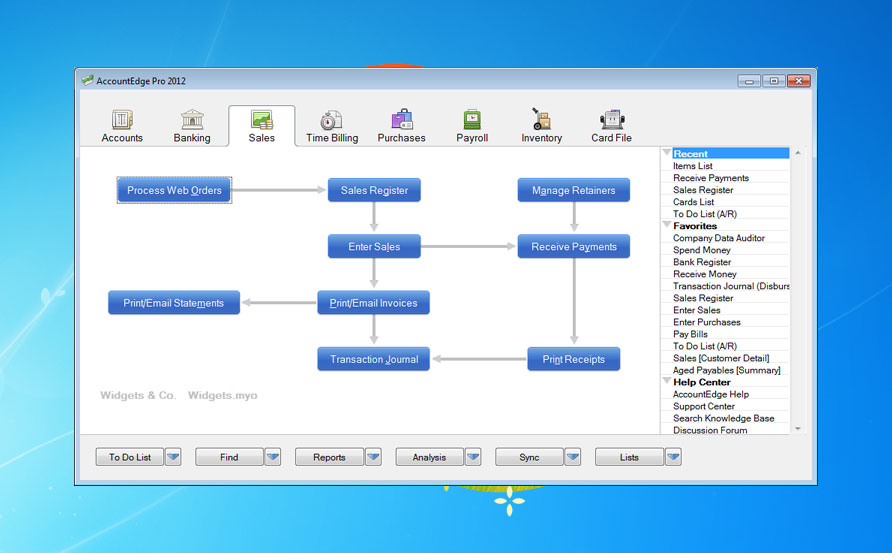Click the Manage Retainers button

573,190
